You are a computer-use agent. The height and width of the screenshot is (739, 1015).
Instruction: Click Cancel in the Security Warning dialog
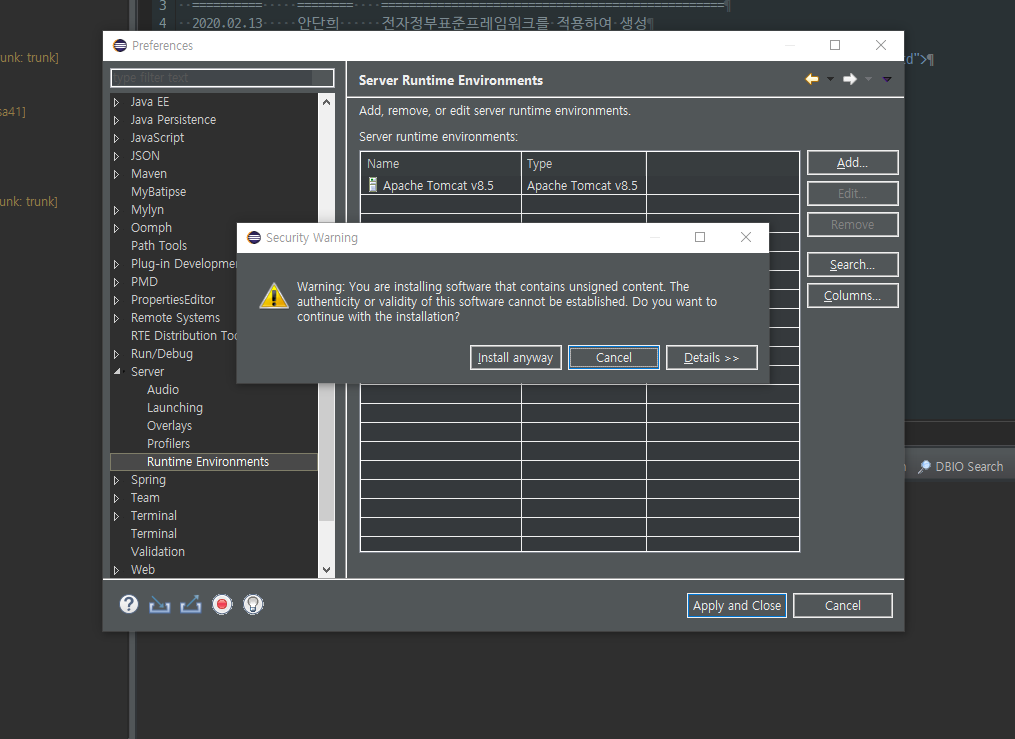click(x=613, y=358)
